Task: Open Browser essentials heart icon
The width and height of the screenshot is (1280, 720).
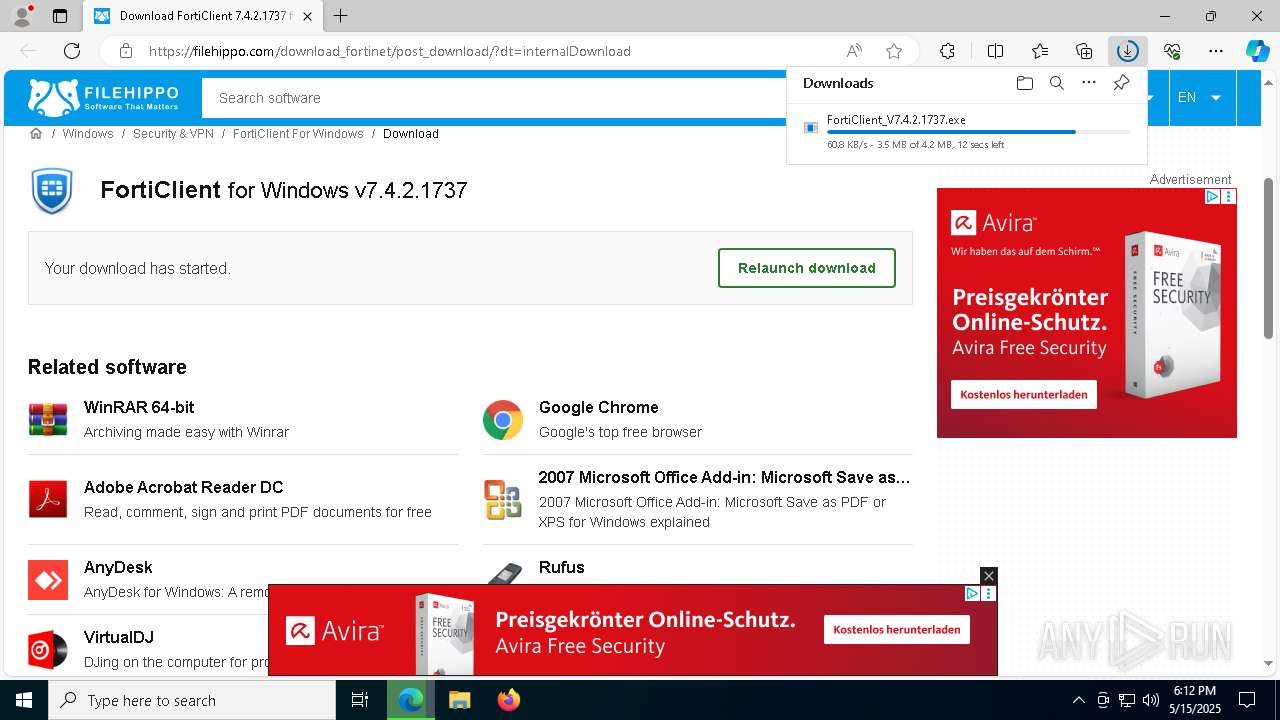Action: (1172, 51)
